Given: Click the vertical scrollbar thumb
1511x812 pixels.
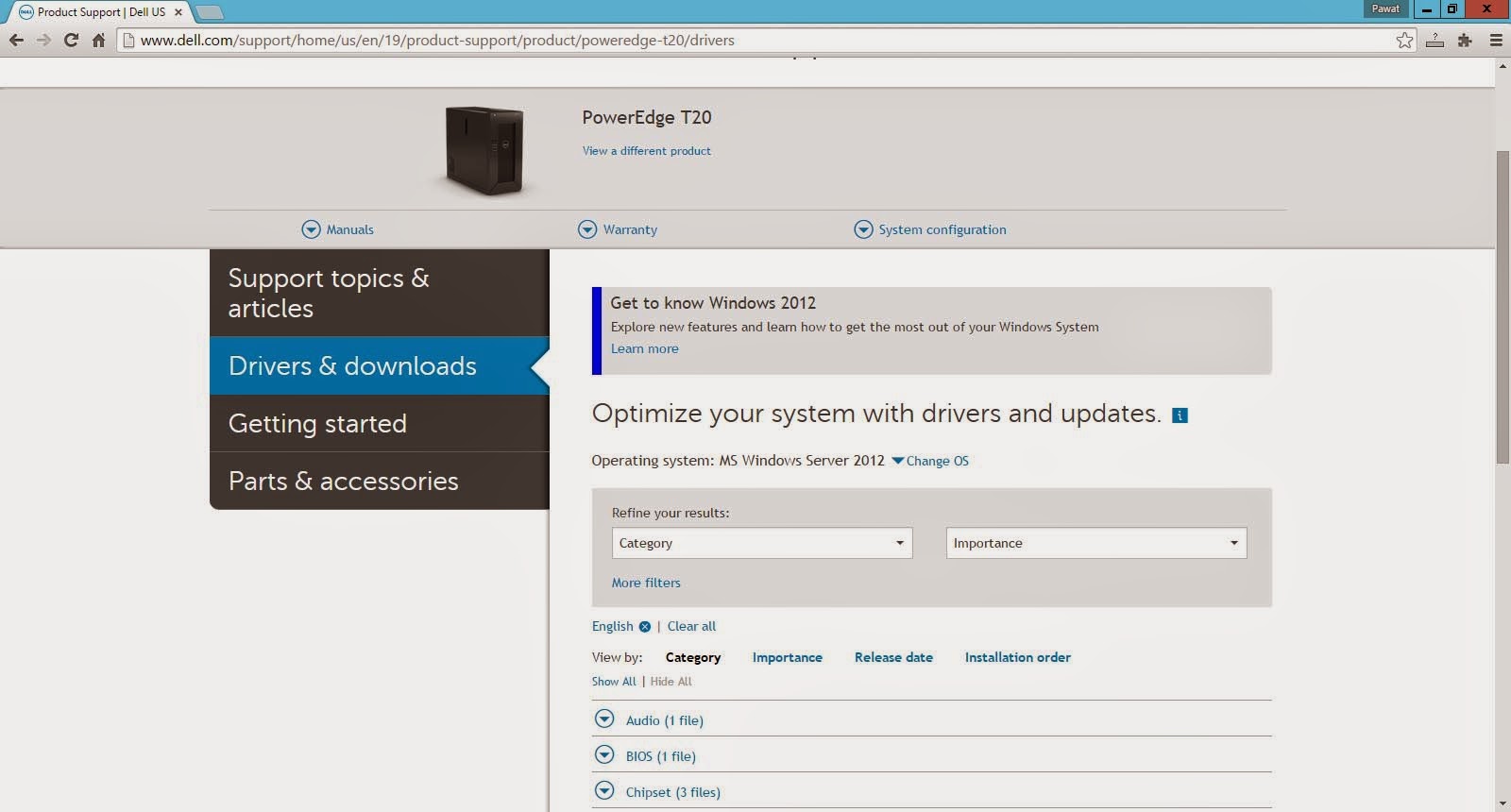Looking at the screenshot, I should pyautogui.click(x=1503, y=307).
